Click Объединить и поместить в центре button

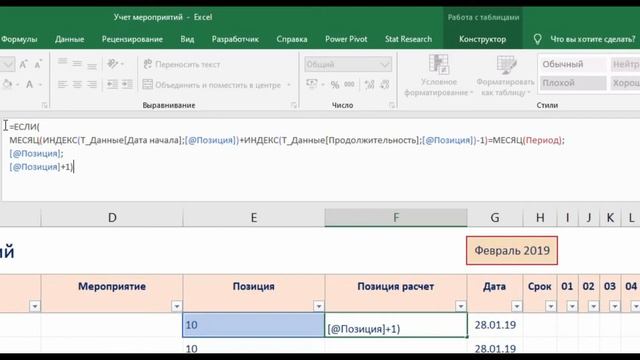point(212,85)
